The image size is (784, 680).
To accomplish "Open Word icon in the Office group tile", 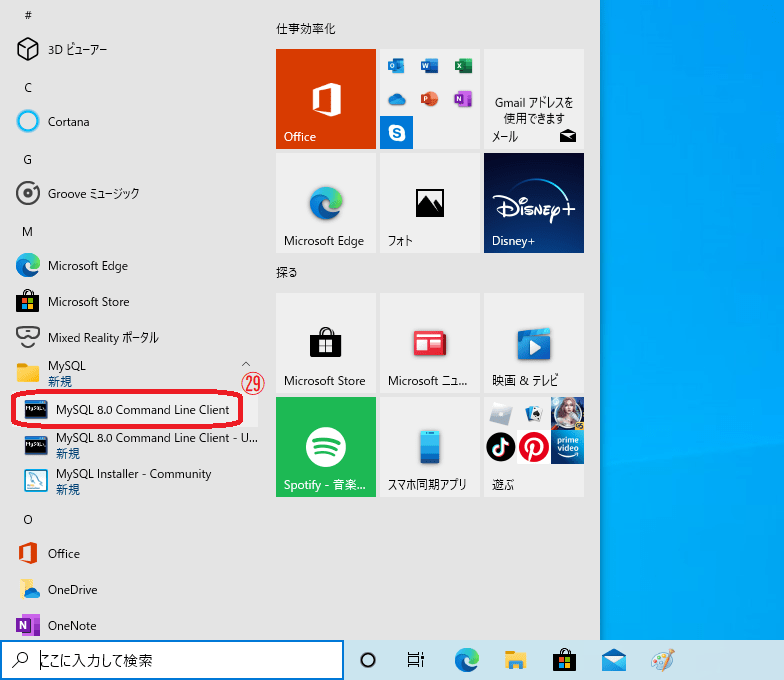I will pos(430,66).
